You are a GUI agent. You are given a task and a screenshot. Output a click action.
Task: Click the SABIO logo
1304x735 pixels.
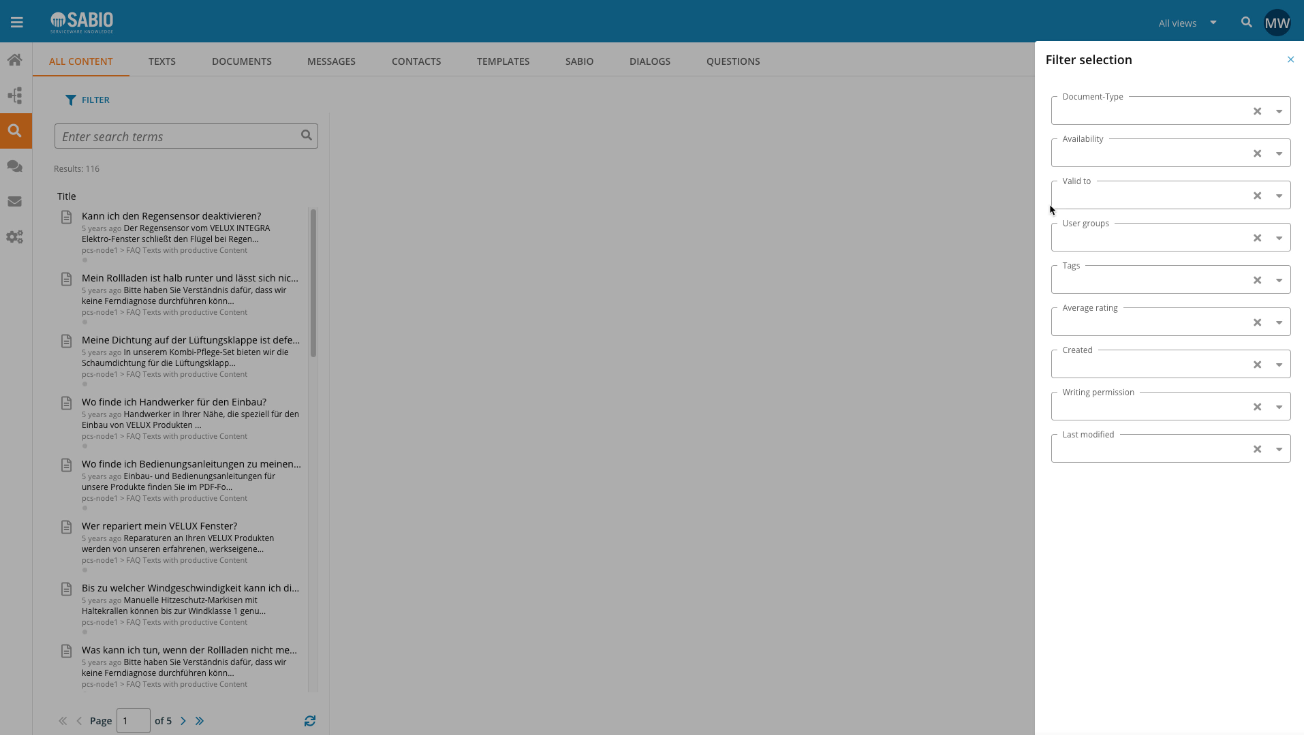coord(82,21)
